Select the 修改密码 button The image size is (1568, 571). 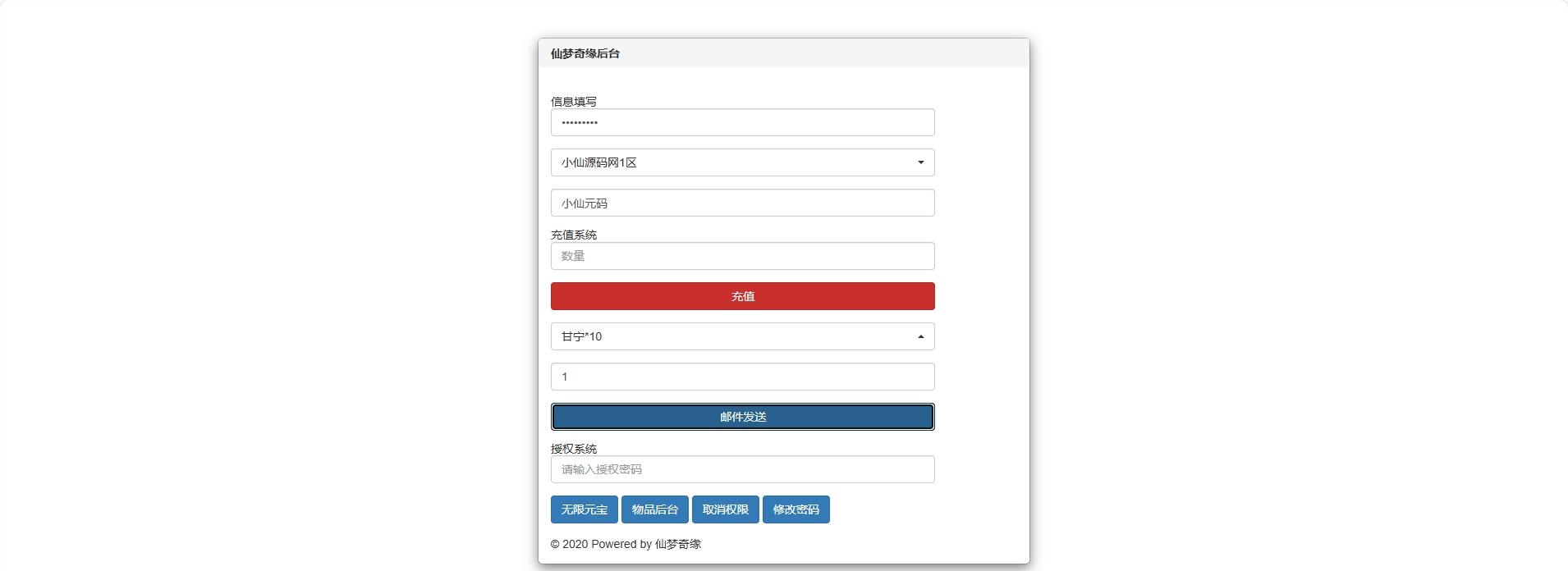click(x=795, y=509)
